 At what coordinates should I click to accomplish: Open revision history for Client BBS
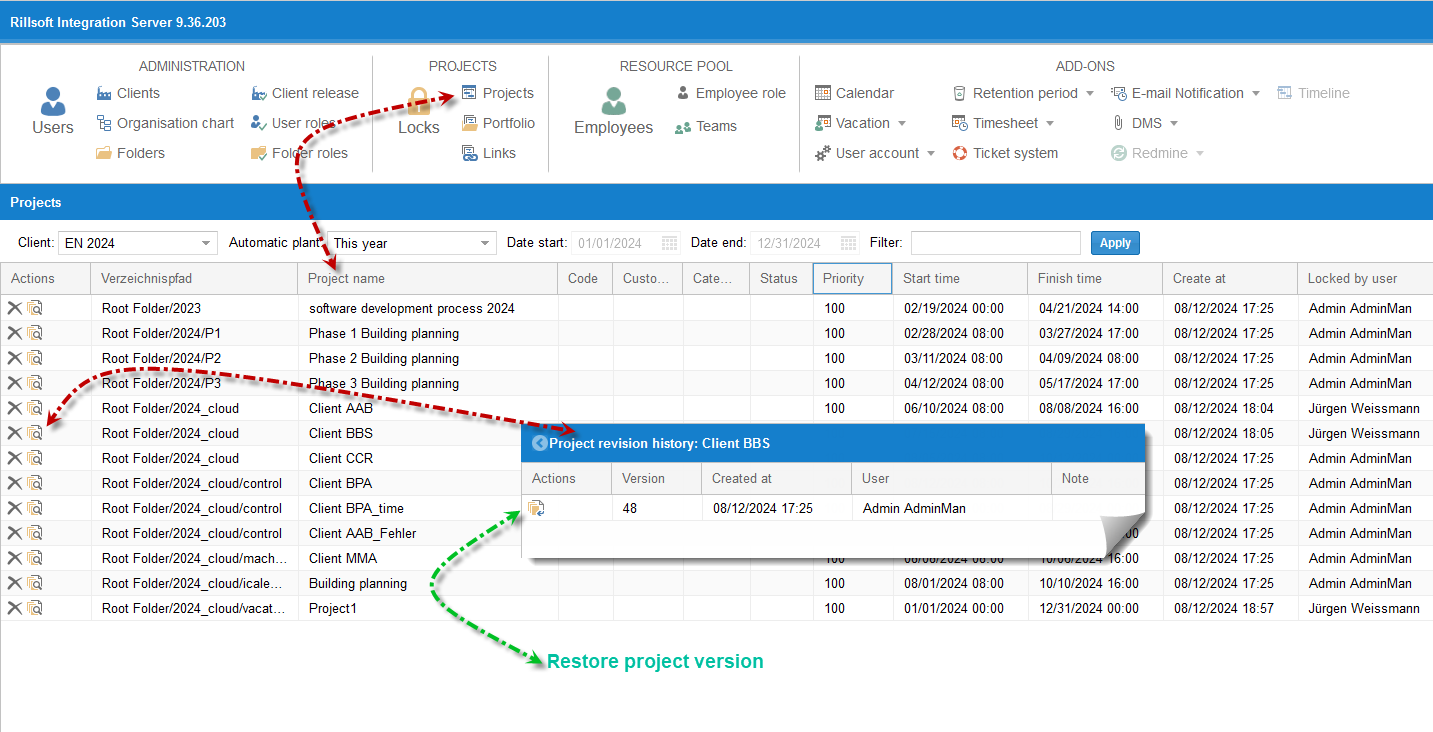pyautogui.click(x=35, y=433)
